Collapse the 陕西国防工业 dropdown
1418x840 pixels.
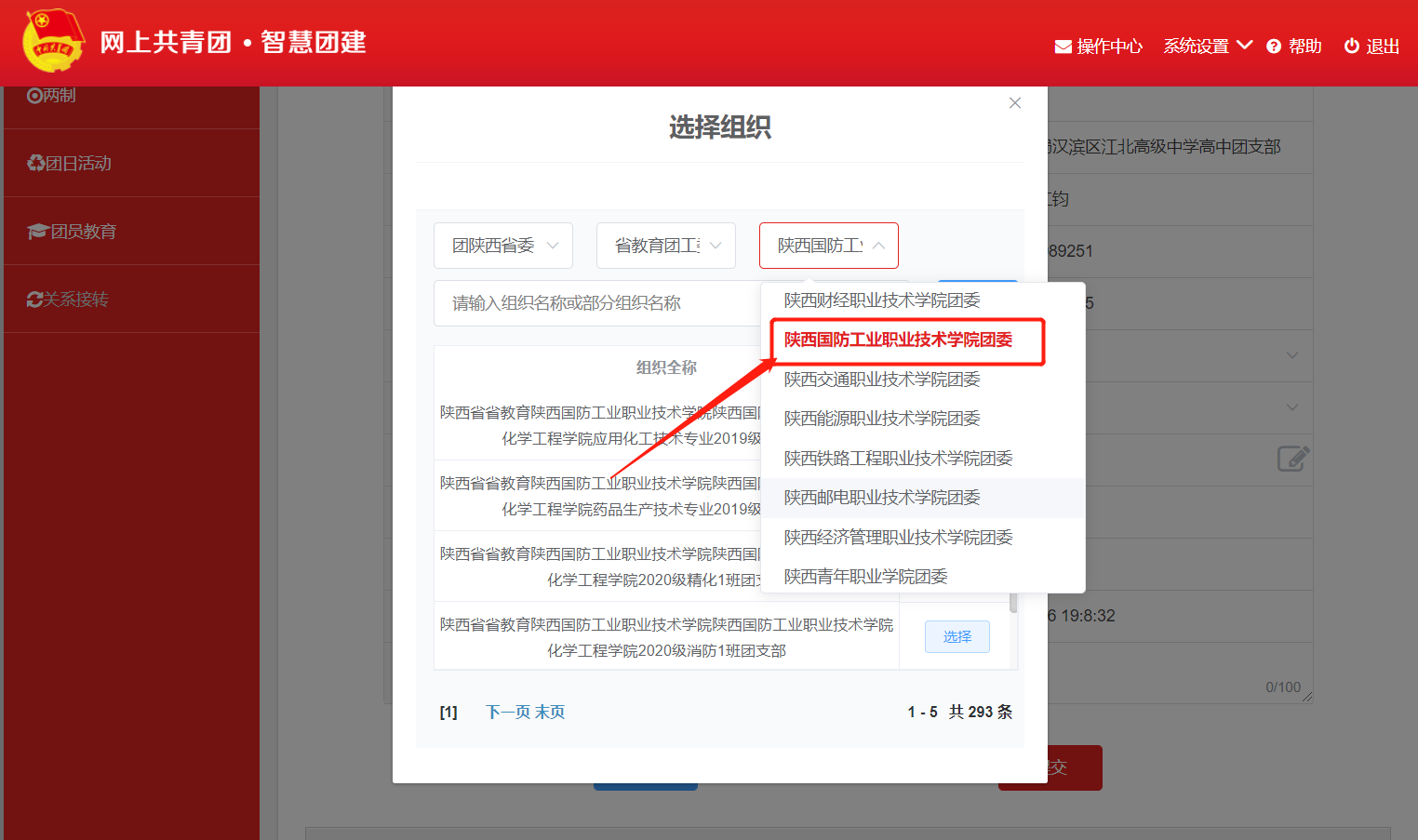829,246
